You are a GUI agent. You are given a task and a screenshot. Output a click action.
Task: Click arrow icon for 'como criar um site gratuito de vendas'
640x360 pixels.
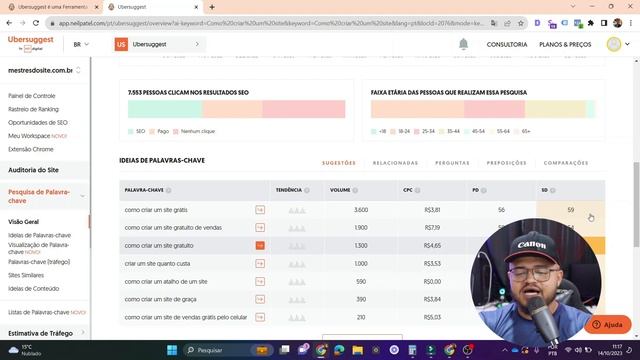260,228
